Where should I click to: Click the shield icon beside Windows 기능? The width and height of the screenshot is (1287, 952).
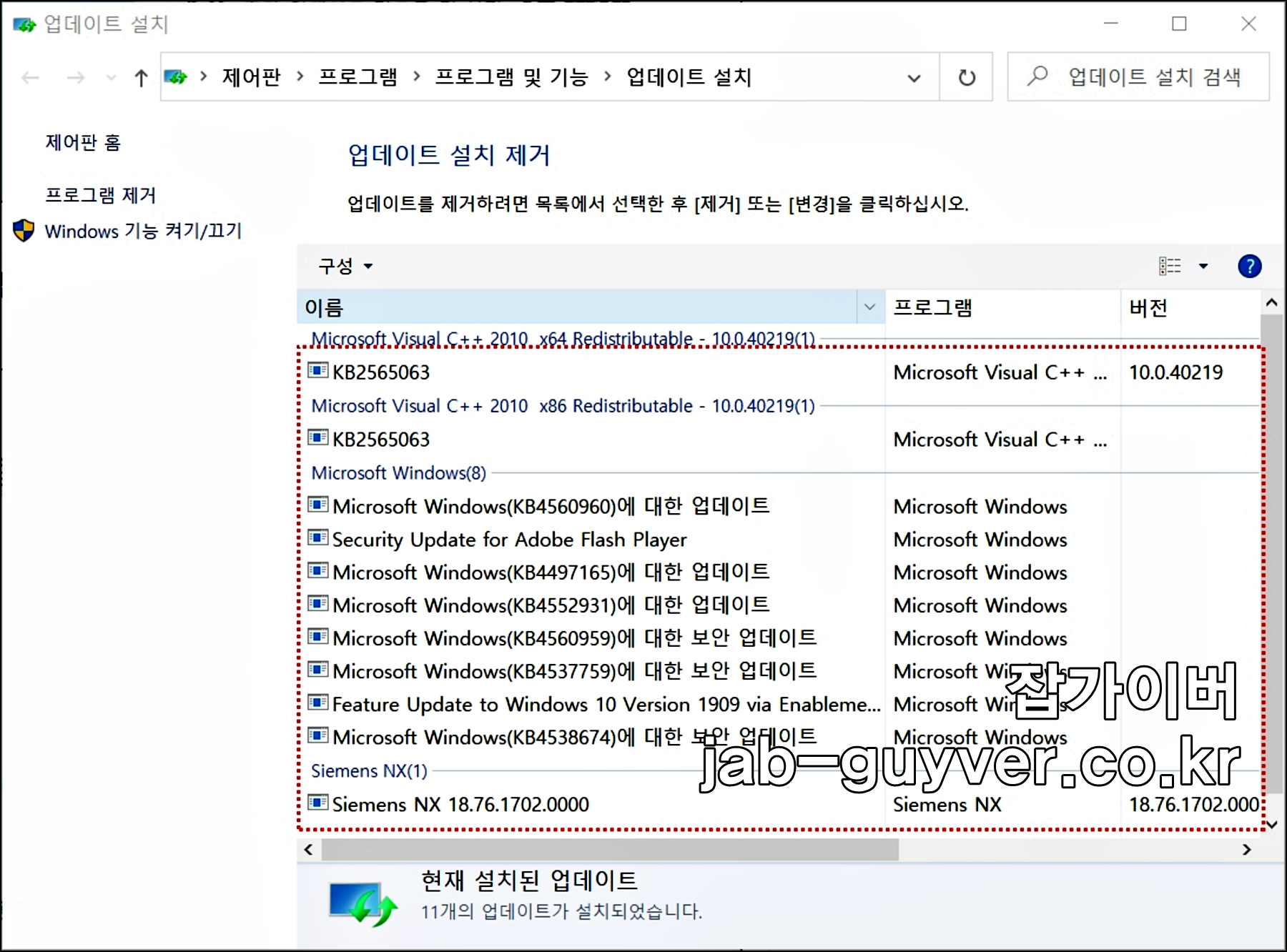pyautogui.click(x=24, y=230)
